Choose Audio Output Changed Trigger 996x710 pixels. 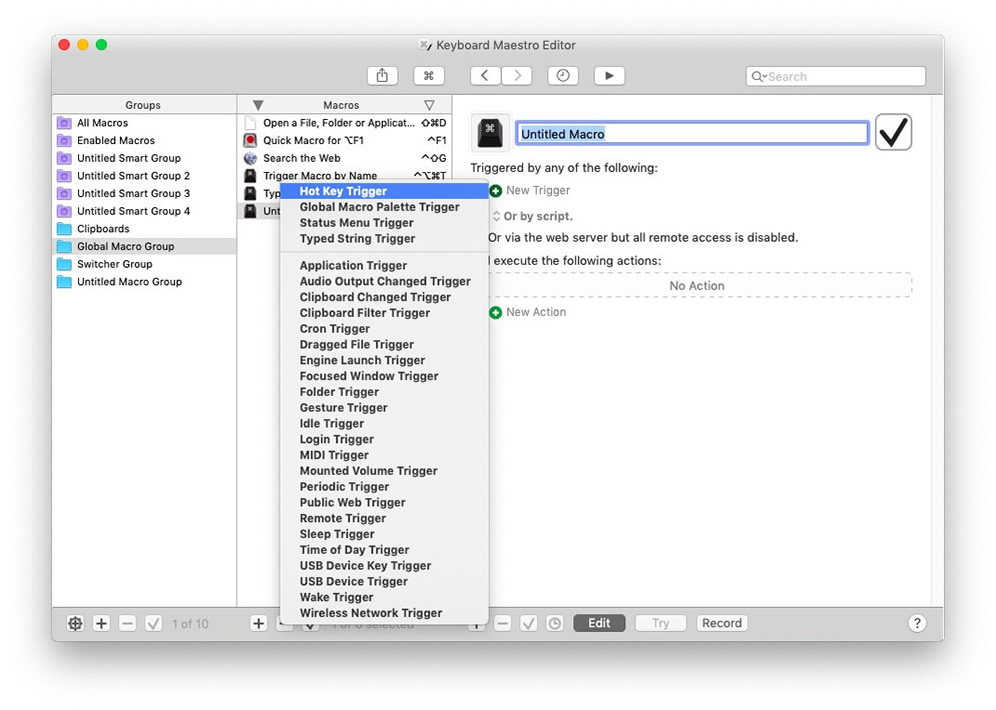click(x=384, y=281)
